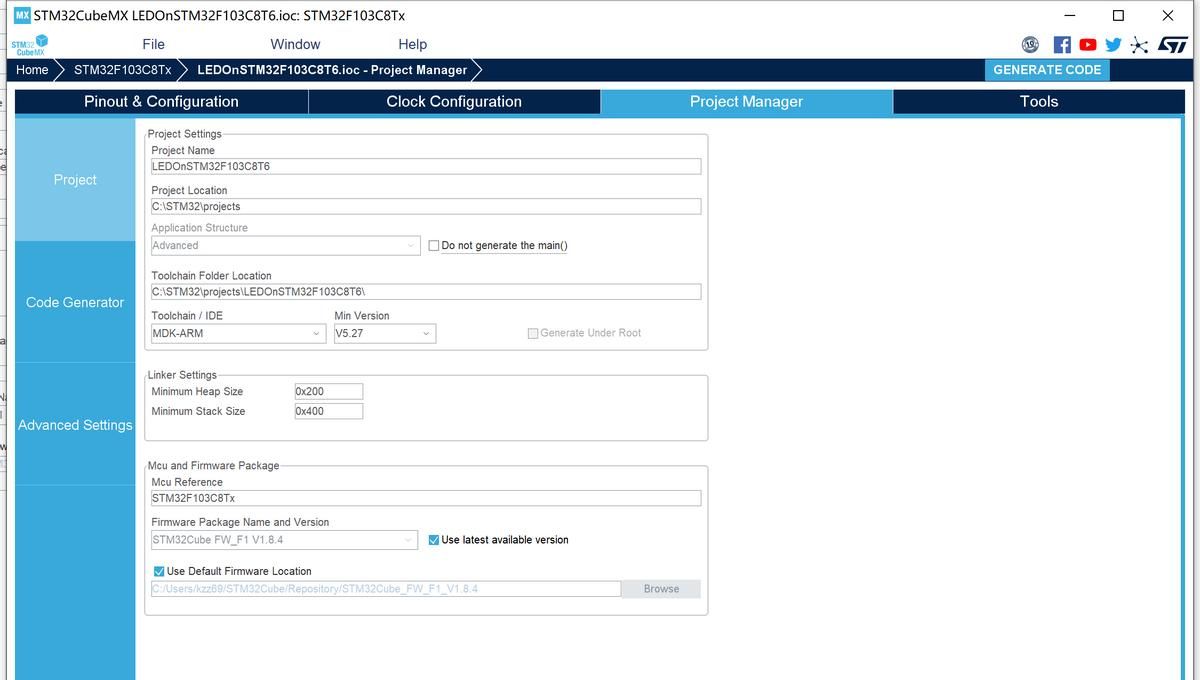Disable Use Default Firmware Location checkbox
This screenshot has height=680, width=1200.
[x=159, y=572]
